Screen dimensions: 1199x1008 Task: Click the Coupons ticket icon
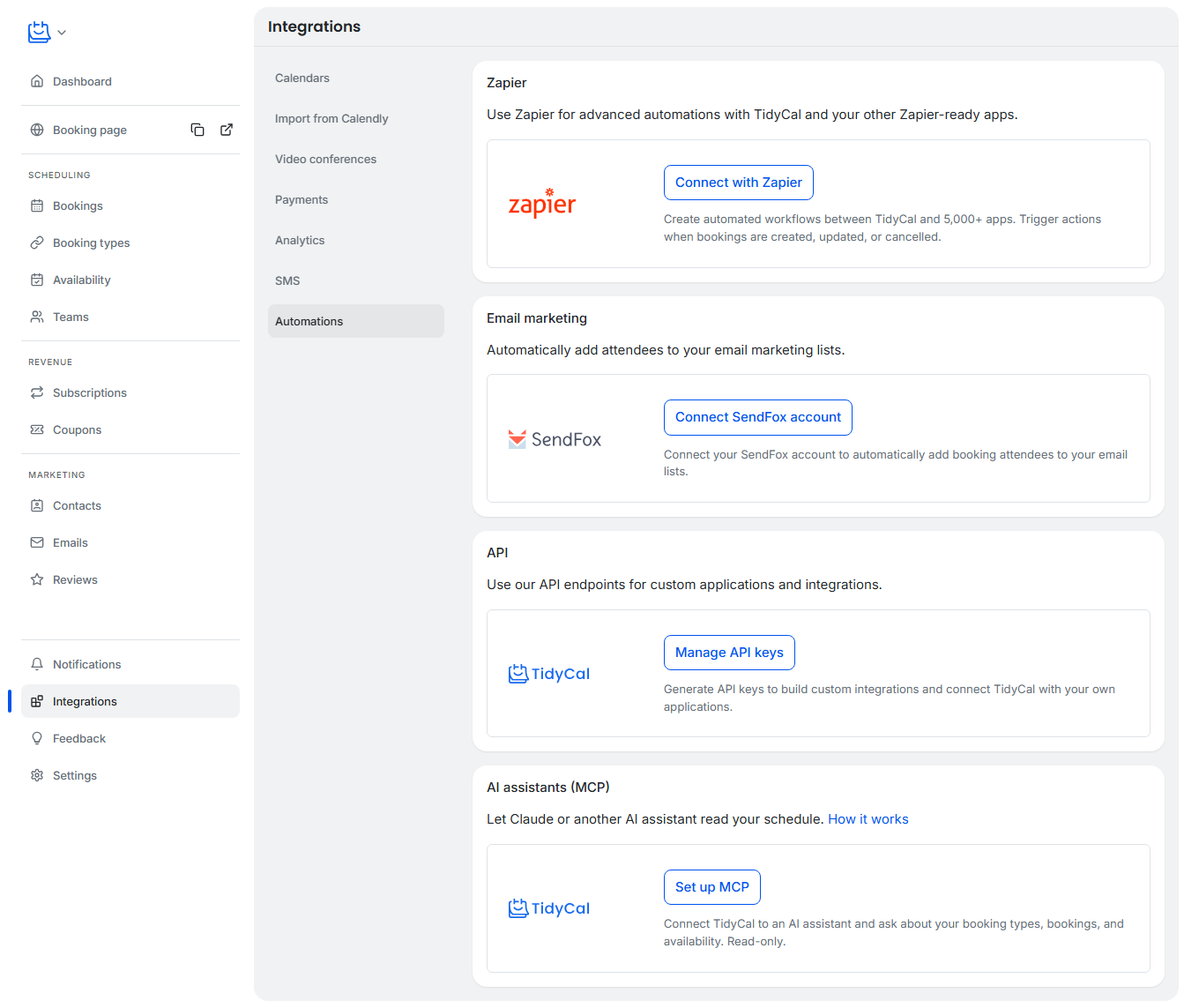point(37,429)
